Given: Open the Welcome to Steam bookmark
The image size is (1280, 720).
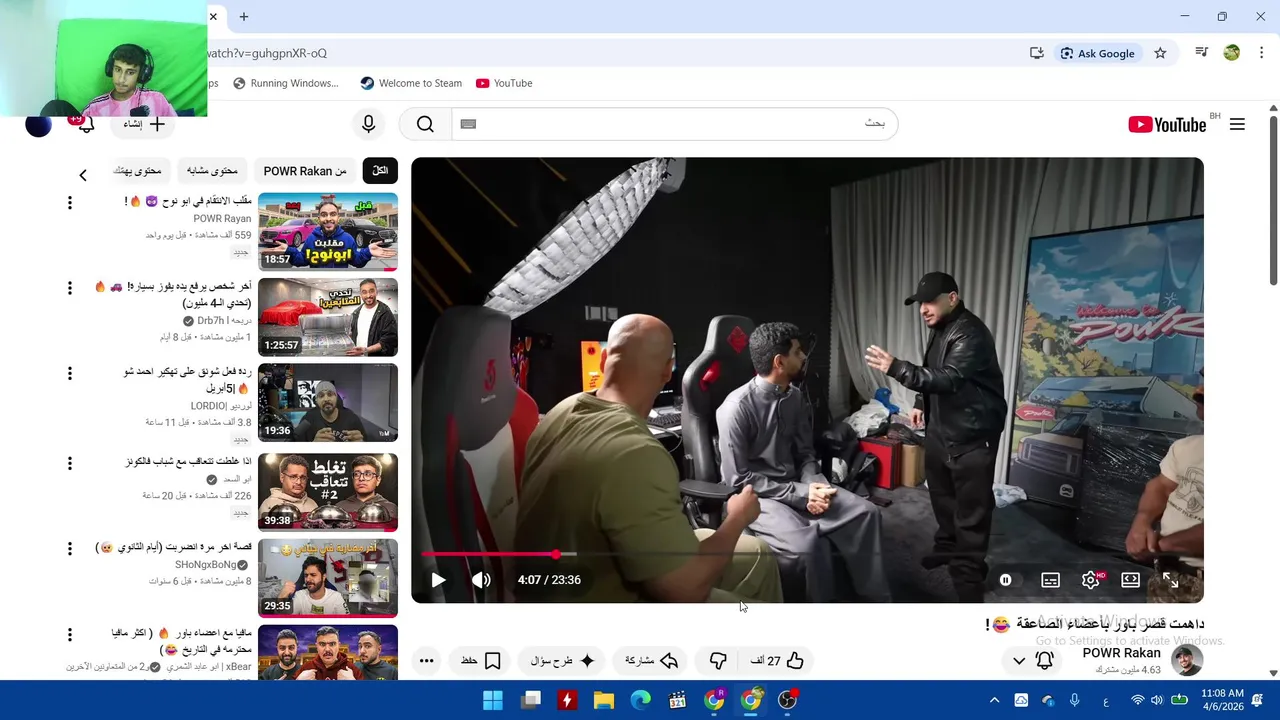Looking at the screenshot, I should [x=411, y=83].
